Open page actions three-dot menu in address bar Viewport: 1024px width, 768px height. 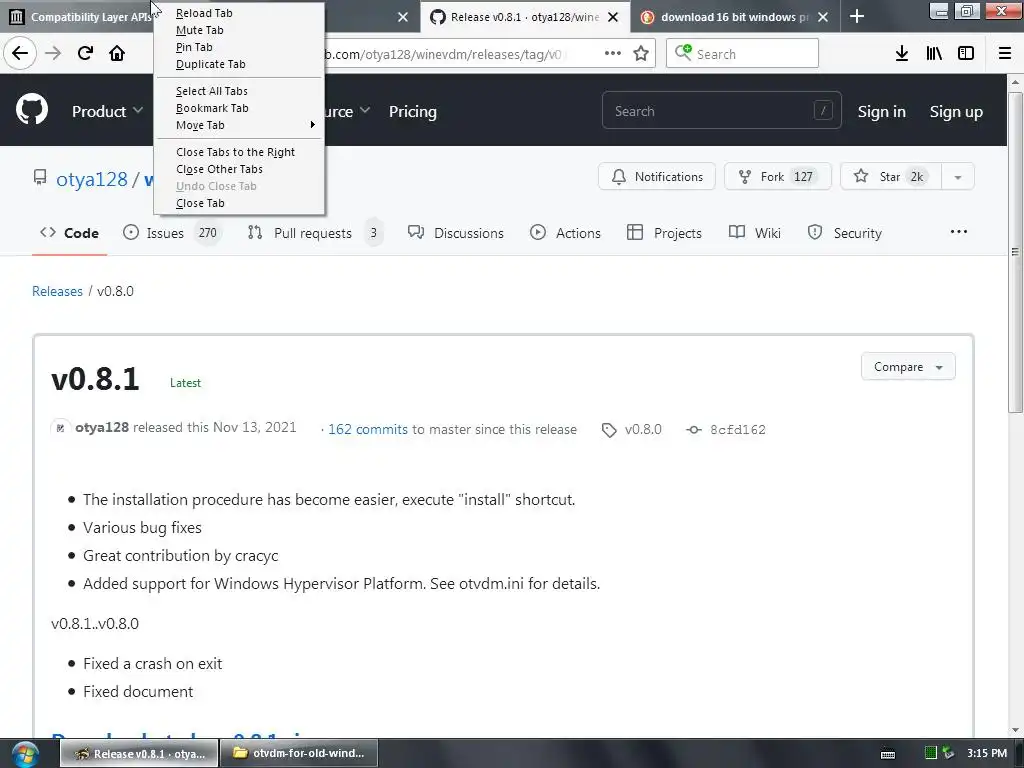tap(613, 53)
